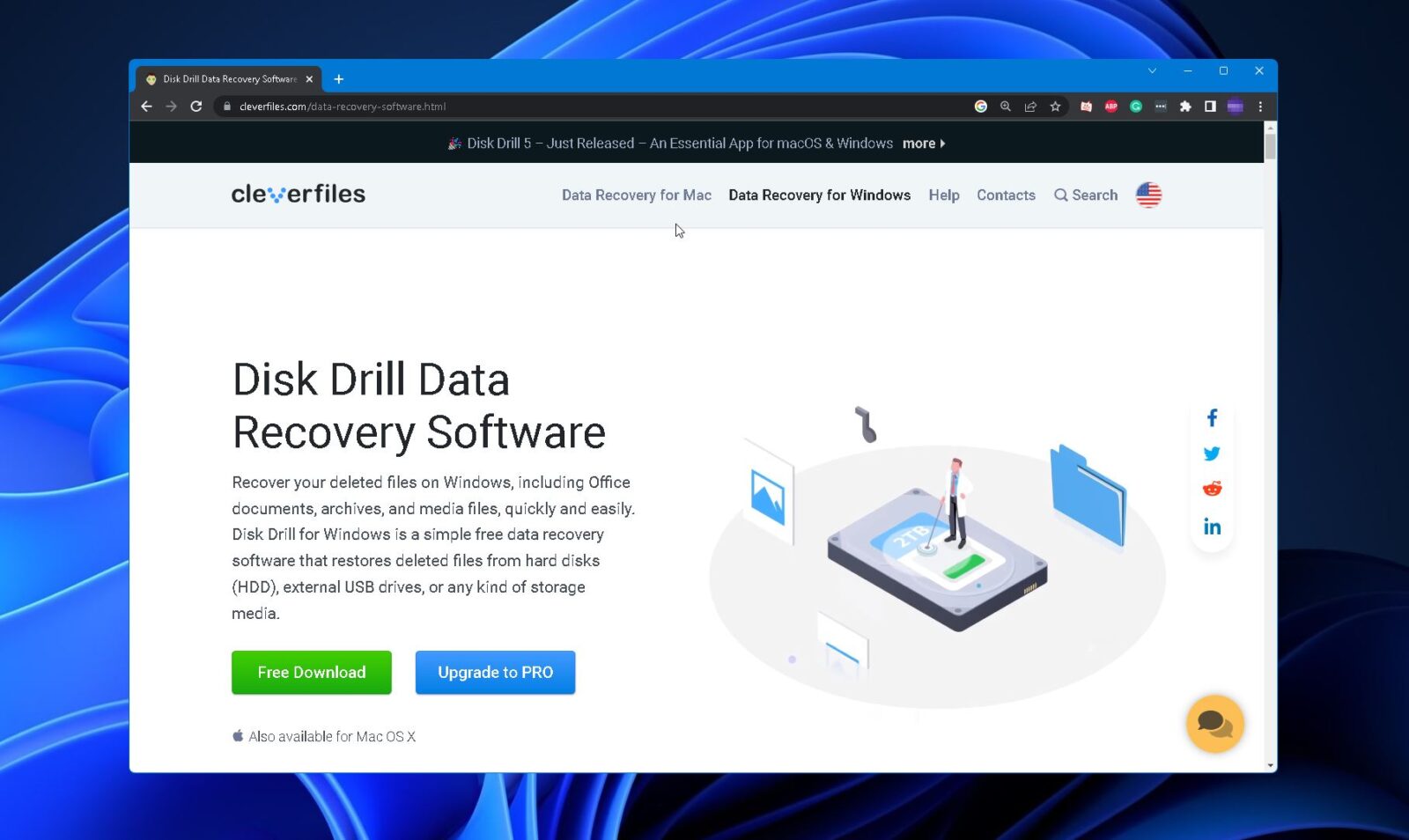Viewport: 1409px width, 840px height.
Task: Close the Disk Drill browser tab
Action: click(x=309, y=79)
